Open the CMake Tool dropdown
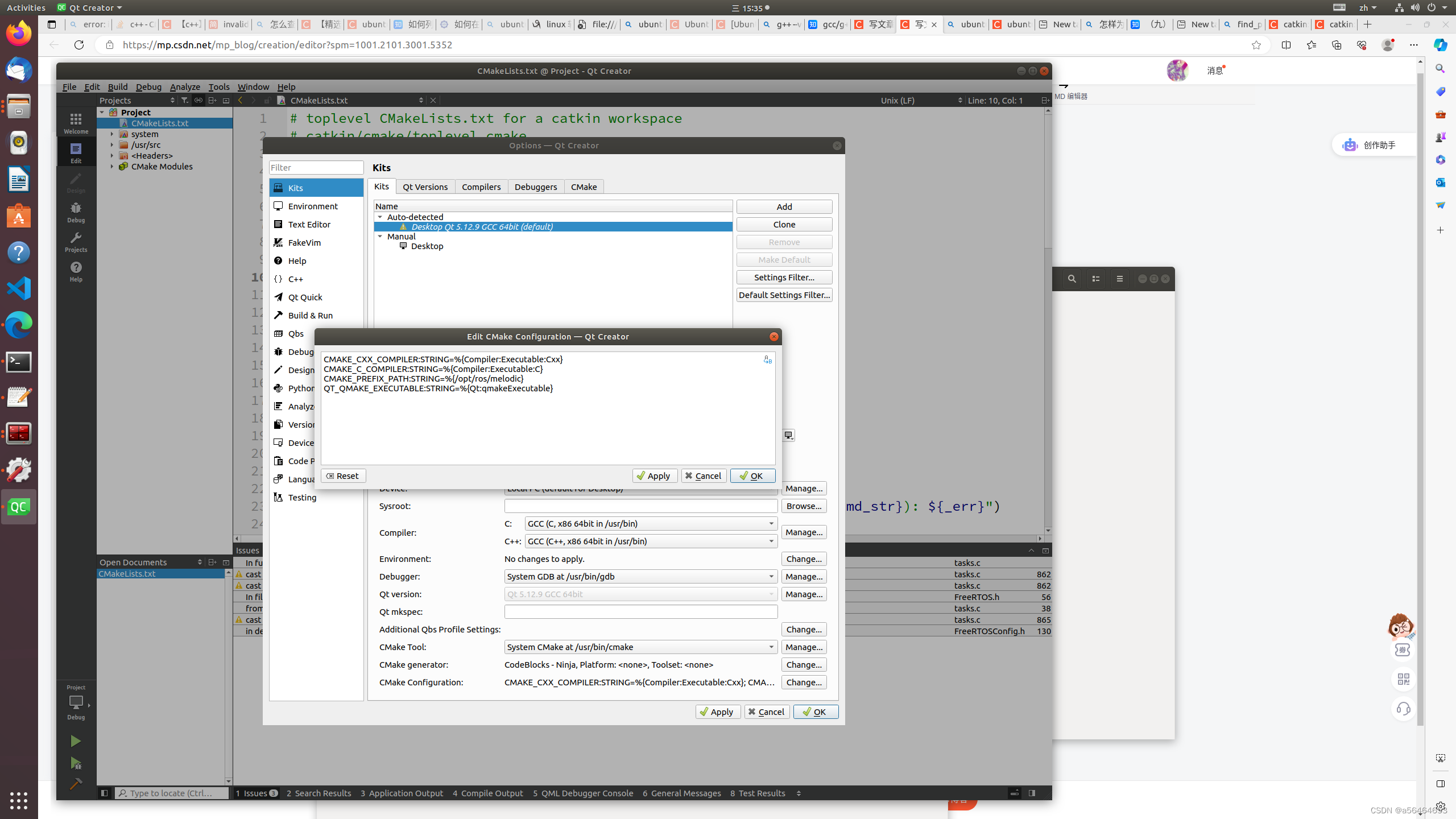 [x=771, y=647]
